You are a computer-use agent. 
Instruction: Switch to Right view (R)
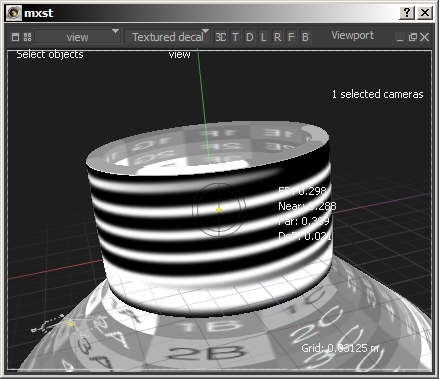[x=277, y=37]
